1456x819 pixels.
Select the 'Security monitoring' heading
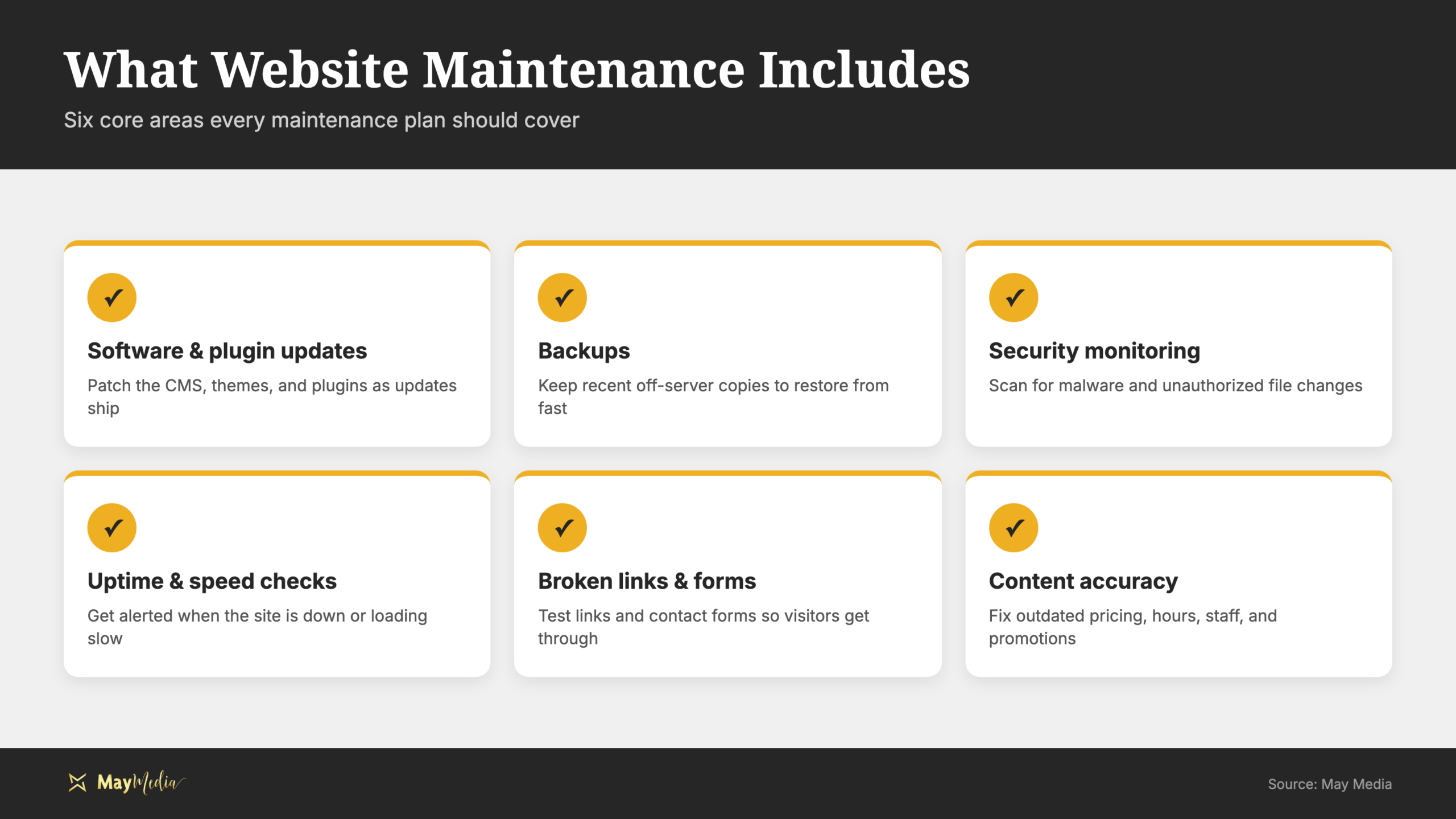coord(1094,351)
